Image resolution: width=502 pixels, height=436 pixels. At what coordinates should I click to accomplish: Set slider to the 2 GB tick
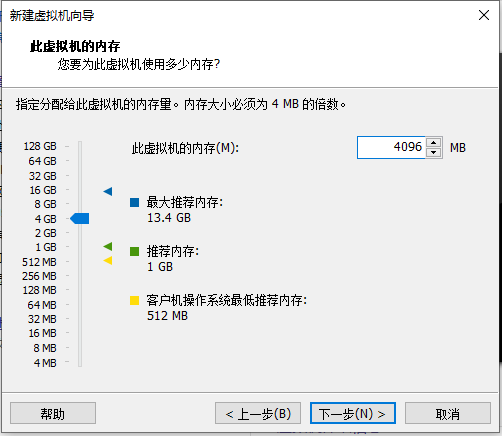click(80, 233)
